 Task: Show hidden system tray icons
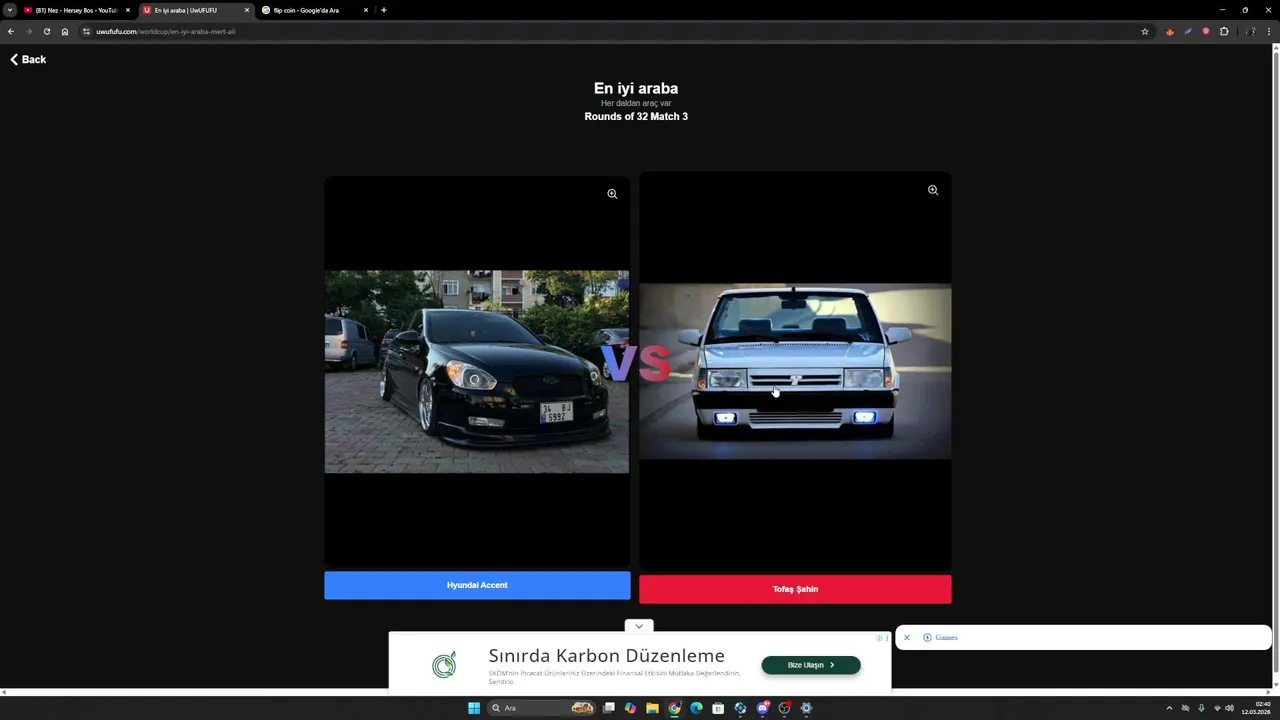click(x=1169, y=708)
